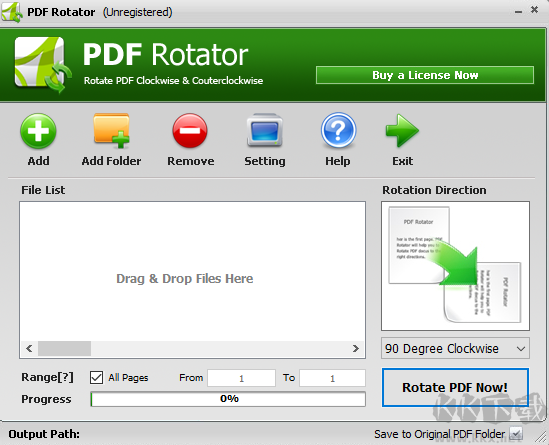Click the file list right scroll arrow
The height and width of the screenshot is (445, 549).
(356, 349)
